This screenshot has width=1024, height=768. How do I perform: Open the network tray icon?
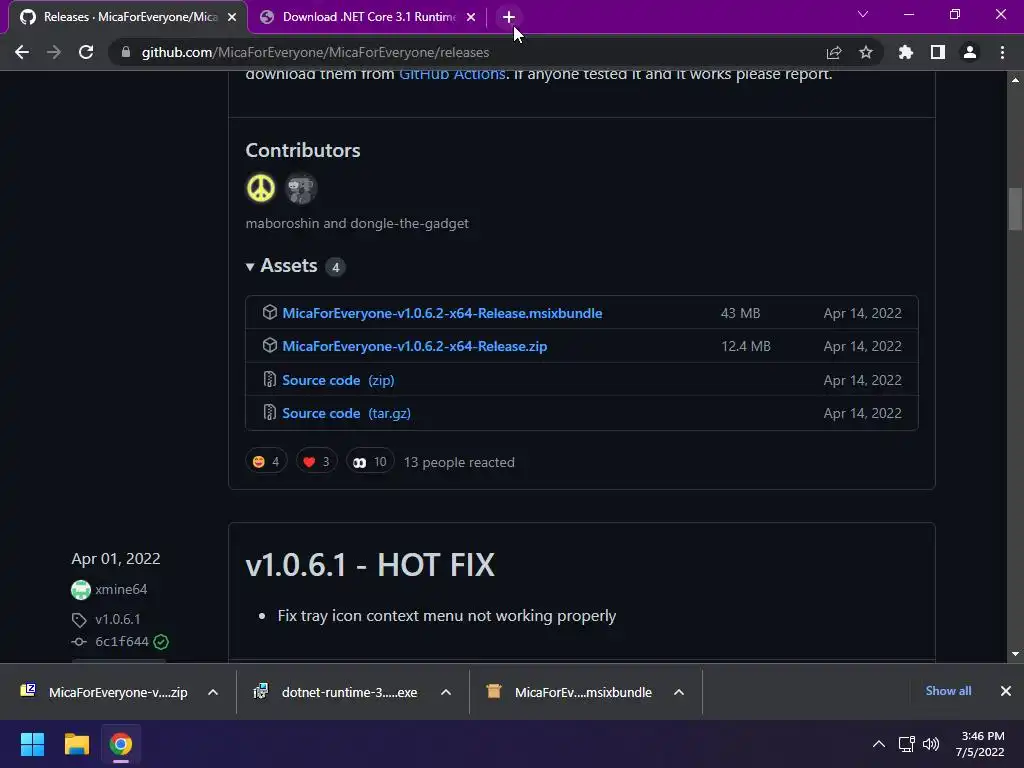coord(906,744)
